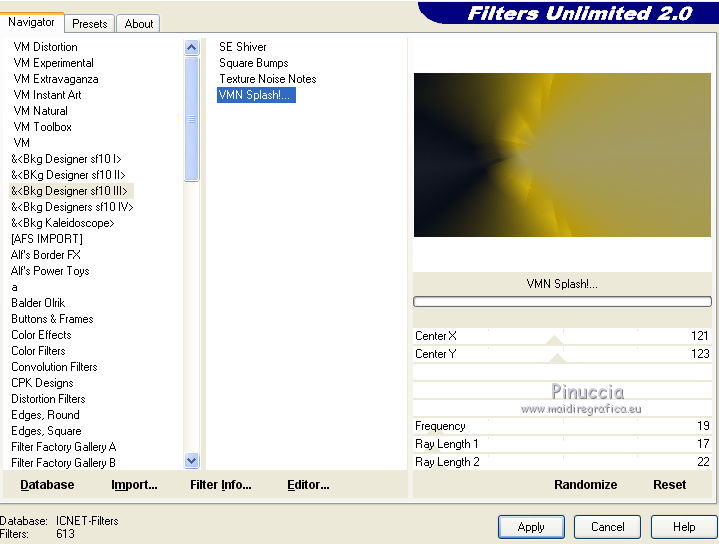Select the VM Natural category
This screenshot has width=719, height=544.
pyautogui.click(x=40, y=111)
